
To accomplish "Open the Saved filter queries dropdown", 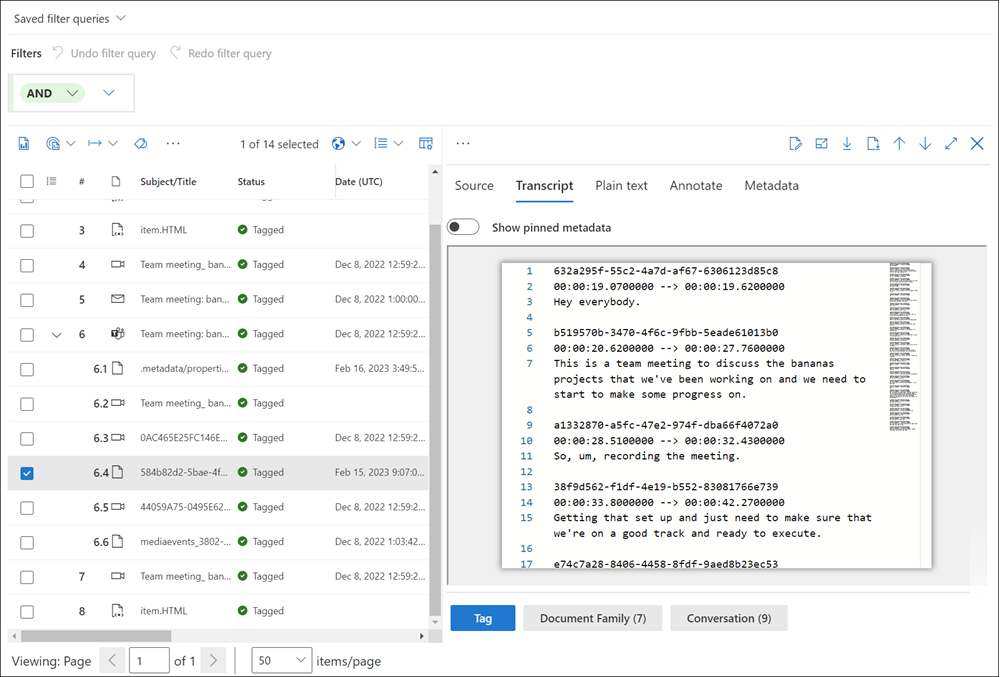I will [x=68, y=18].
